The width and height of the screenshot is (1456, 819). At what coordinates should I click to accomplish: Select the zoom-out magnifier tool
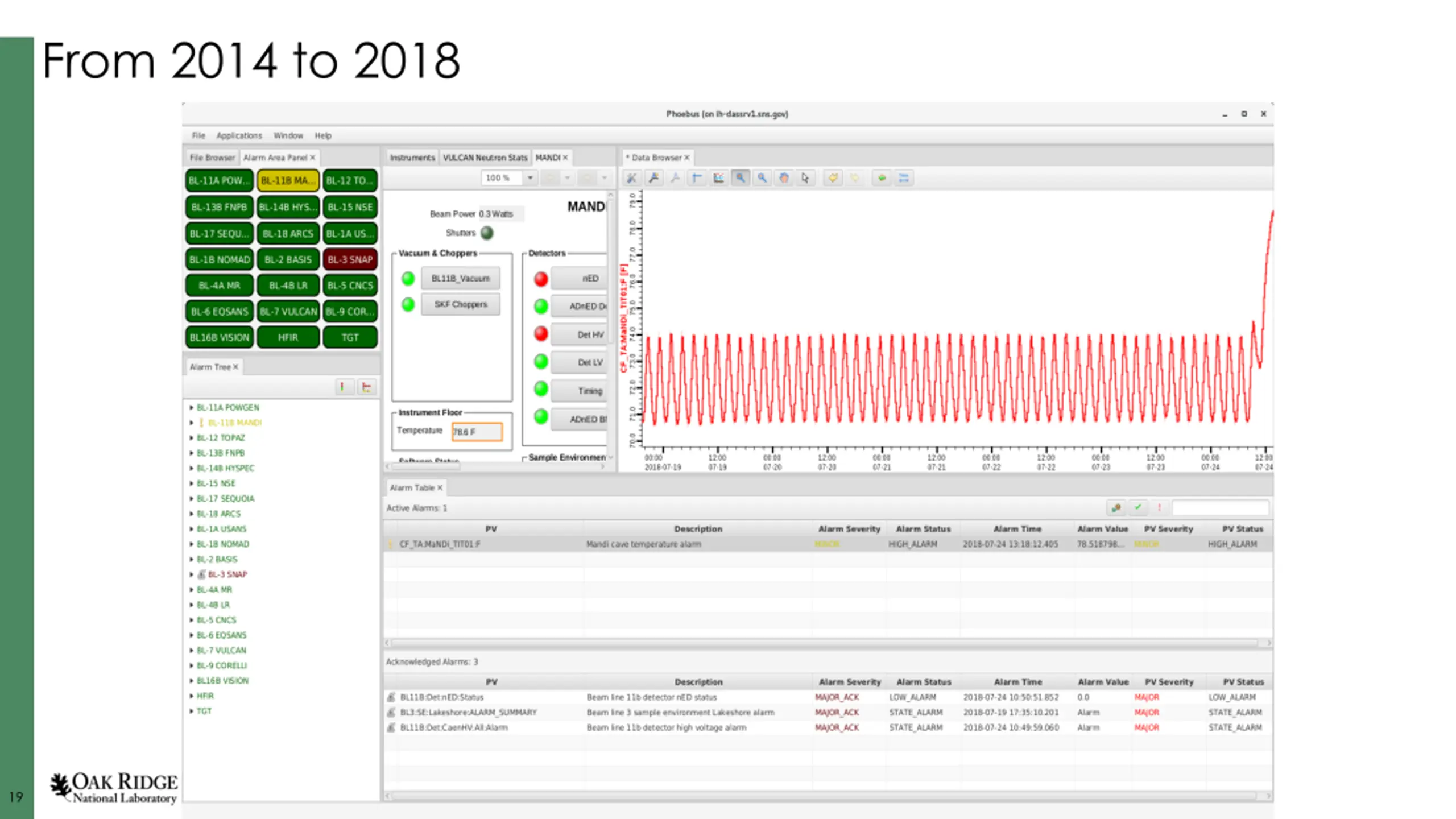762,178
